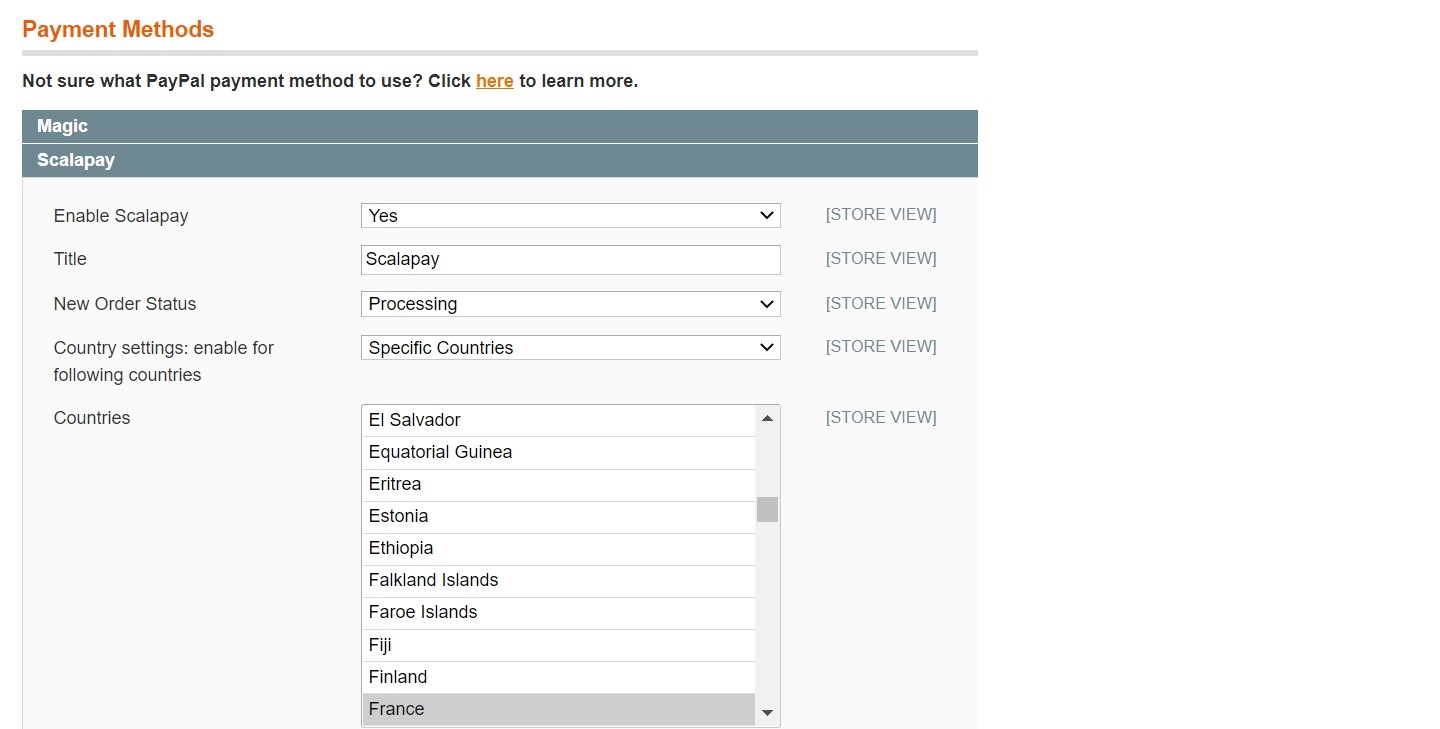This screenshot has height=729, width=1440.
Task: Select Ethiopia in Countries list
Action: pos(559,548)
